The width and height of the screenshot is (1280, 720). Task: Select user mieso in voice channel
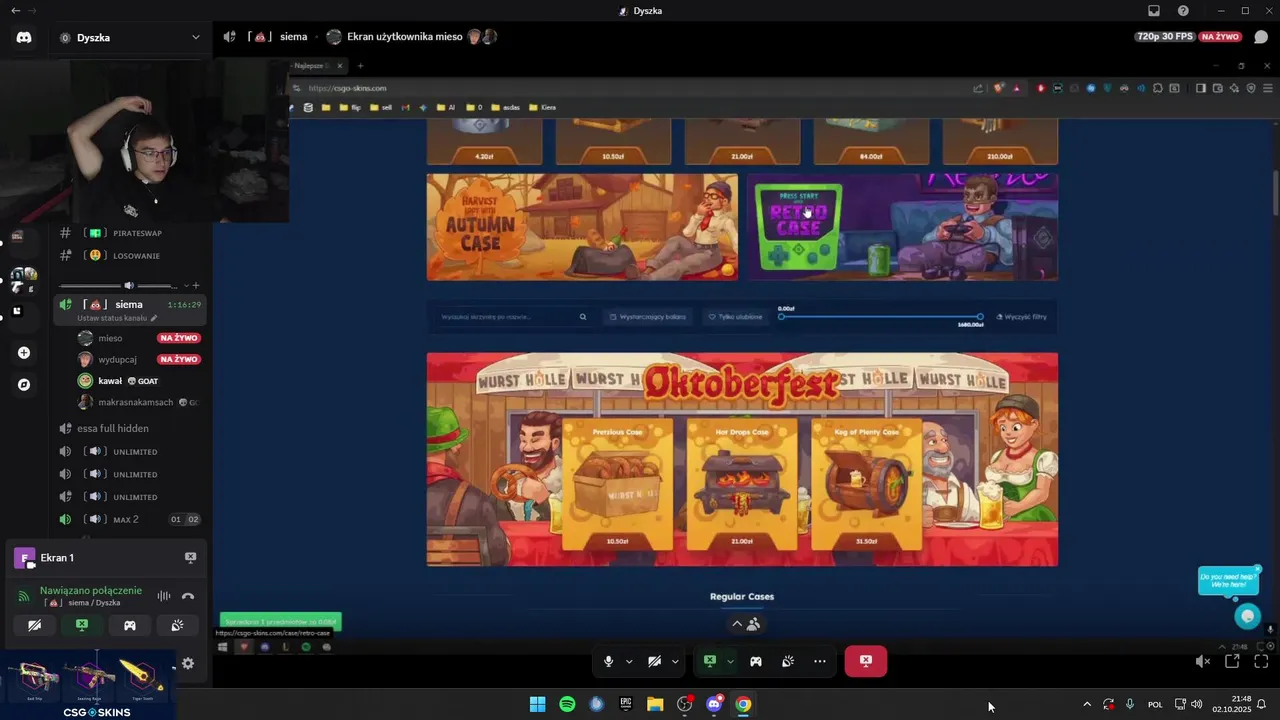click(x=138, y=338)
